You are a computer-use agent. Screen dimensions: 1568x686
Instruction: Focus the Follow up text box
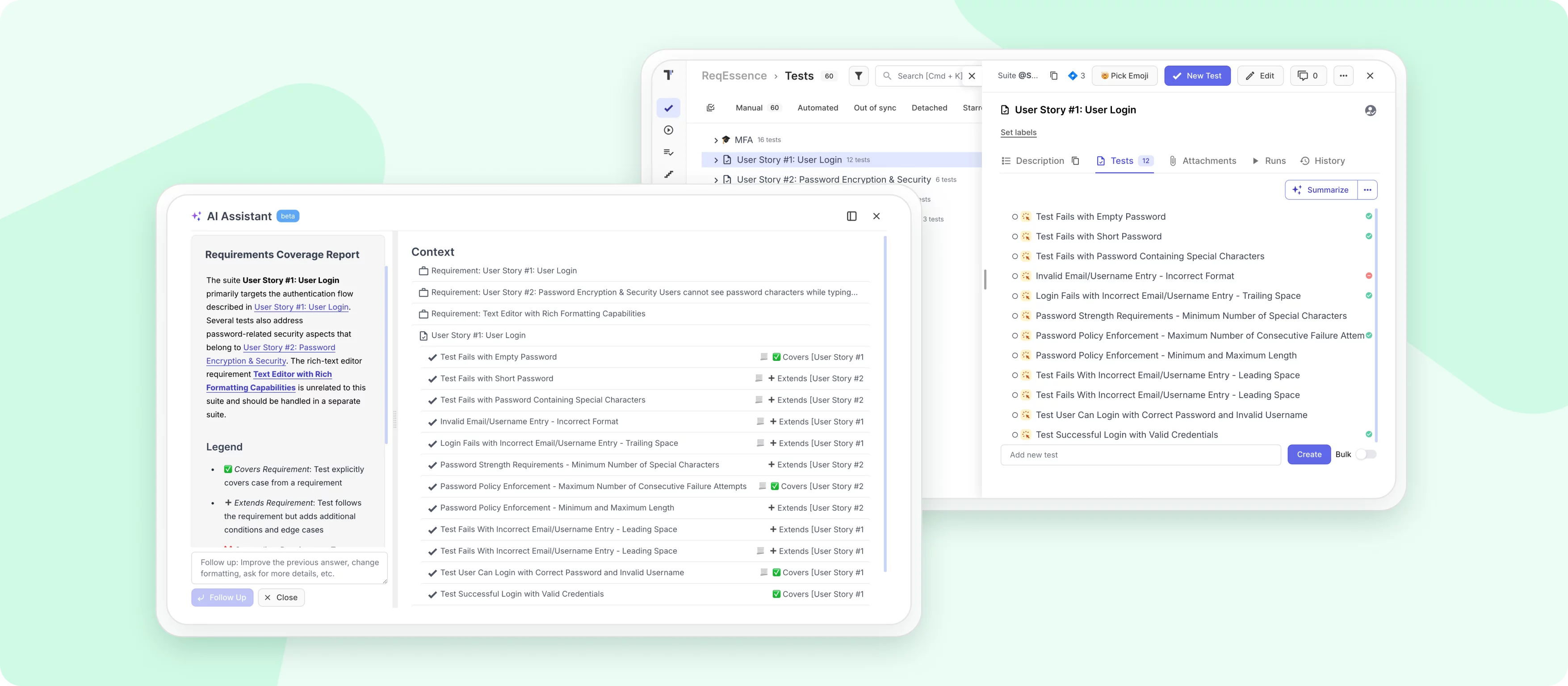[289, 568]
